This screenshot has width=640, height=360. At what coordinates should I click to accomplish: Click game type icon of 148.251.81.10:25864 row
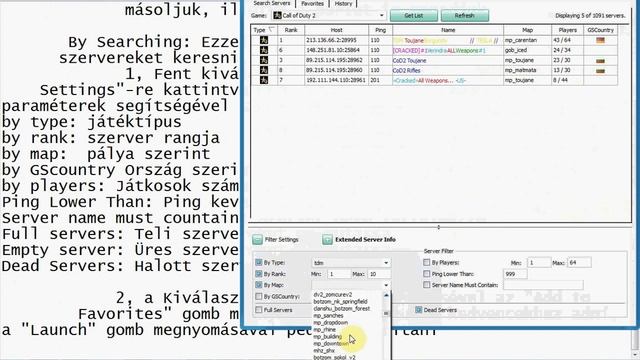[x=264, y=50]
